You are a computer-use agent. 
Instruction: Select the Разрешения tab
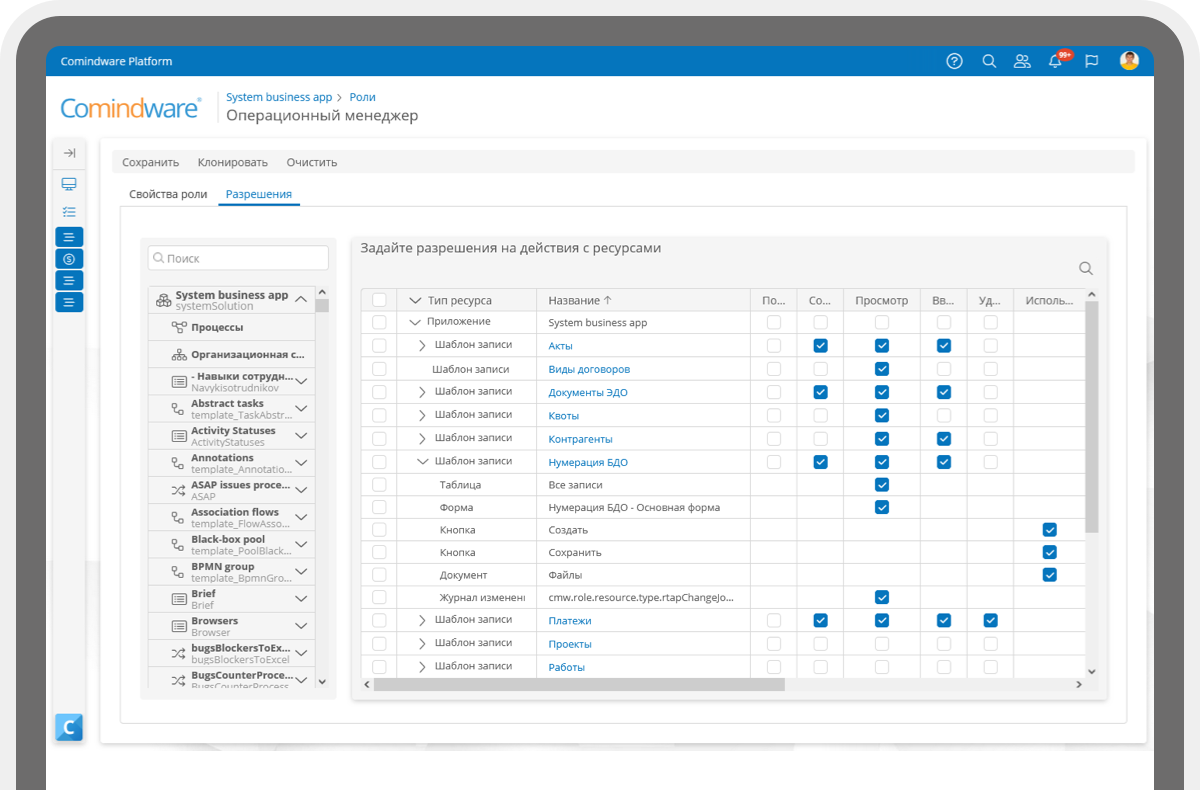[x=259, y=194]
